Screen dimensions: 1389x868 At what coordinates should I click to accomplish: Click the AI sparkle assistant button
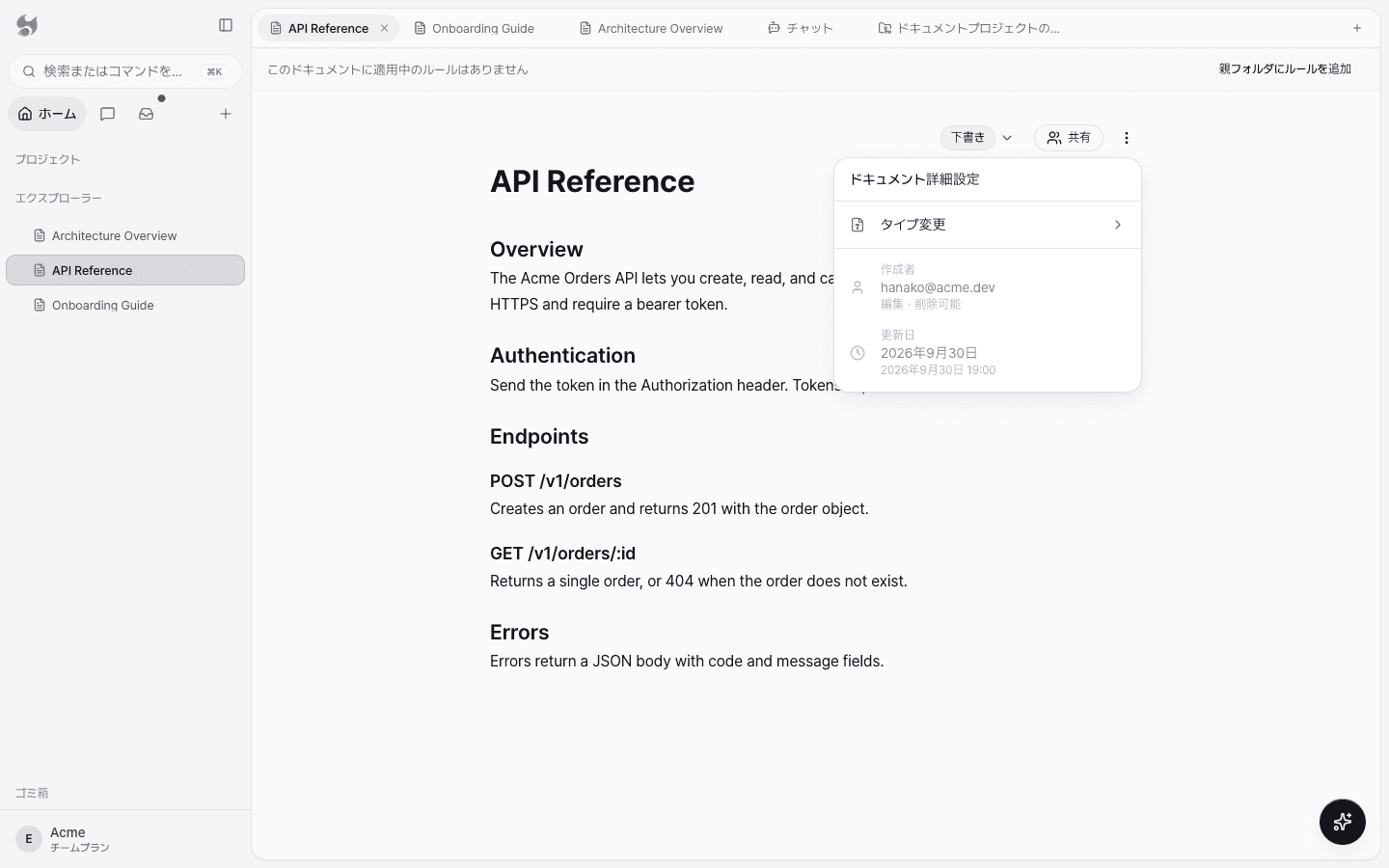(x=1343, y=822)
